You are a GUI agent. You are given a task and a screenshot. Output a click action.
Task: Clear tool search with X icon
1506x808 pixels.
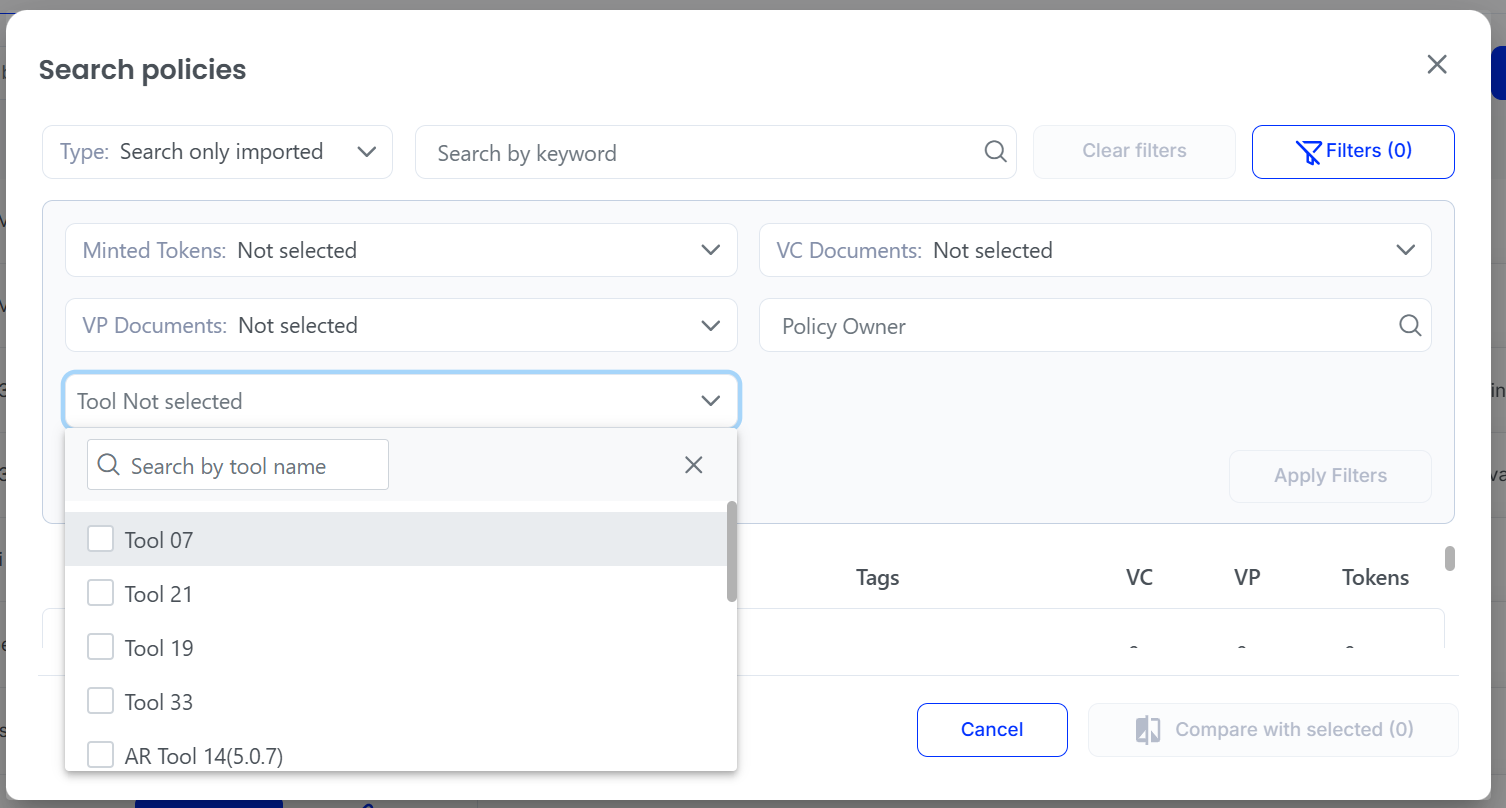coord(693,465)
